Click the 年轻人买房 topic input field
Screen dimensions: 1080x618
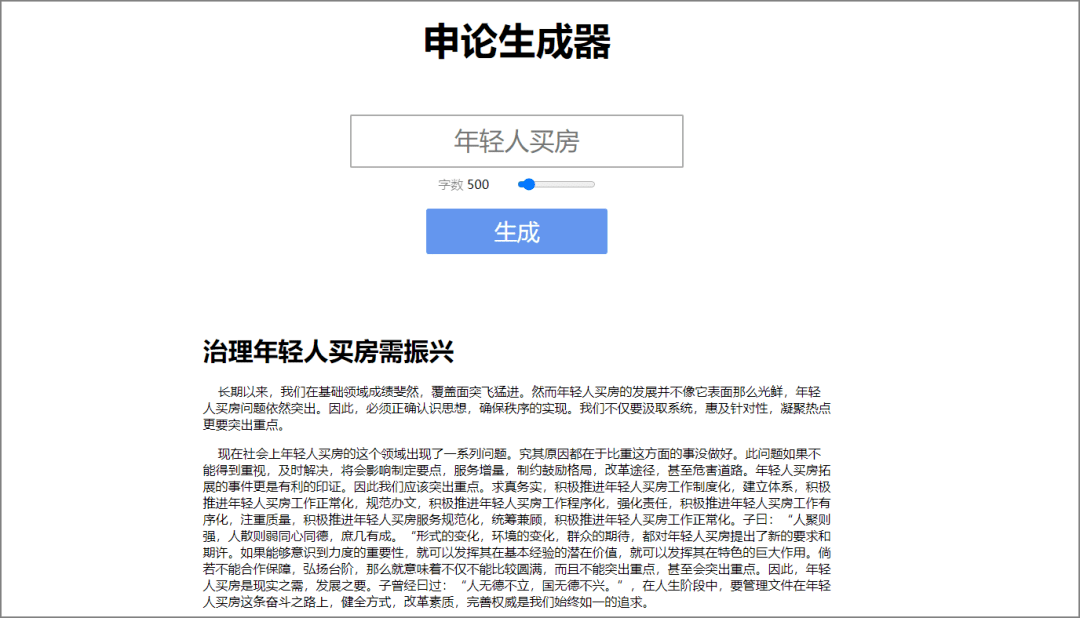(517, 141)
